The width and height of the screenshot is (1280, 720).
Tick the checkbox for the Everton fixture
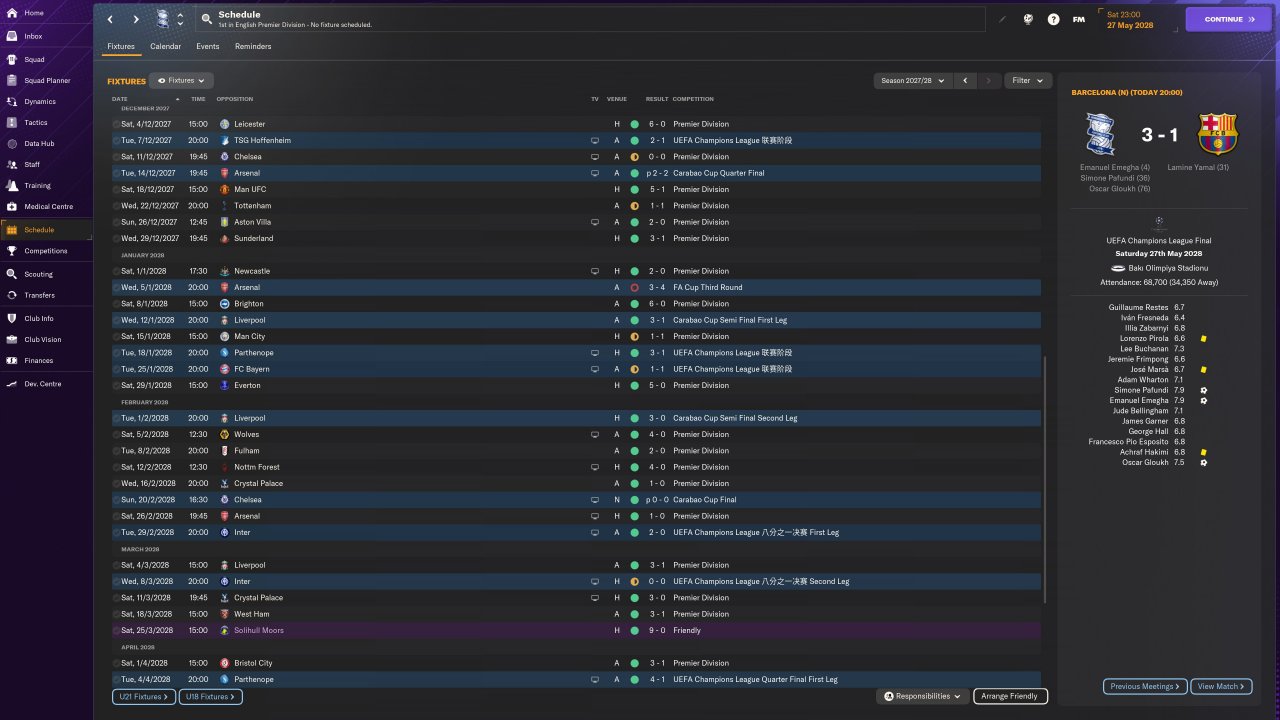coord(116,385)
